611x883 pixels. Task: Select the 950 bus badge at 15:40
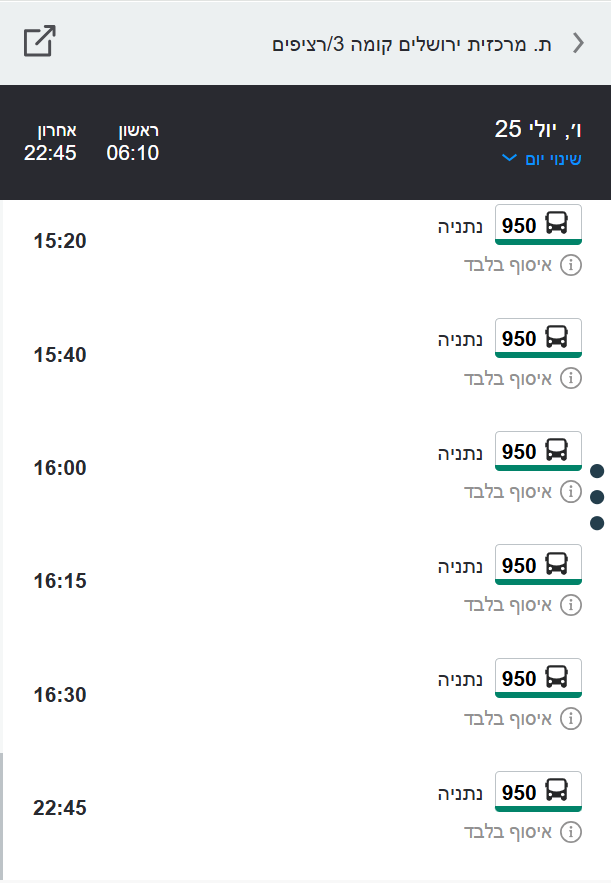point(538,339)
